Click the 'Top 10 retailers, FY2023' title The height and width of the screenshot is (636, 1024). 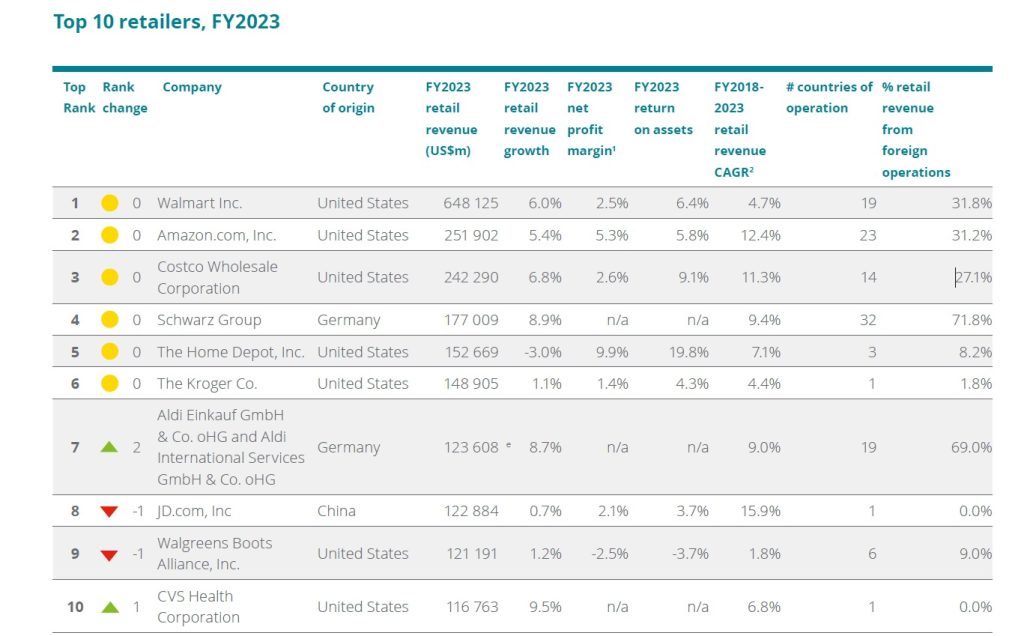(167, 22)
